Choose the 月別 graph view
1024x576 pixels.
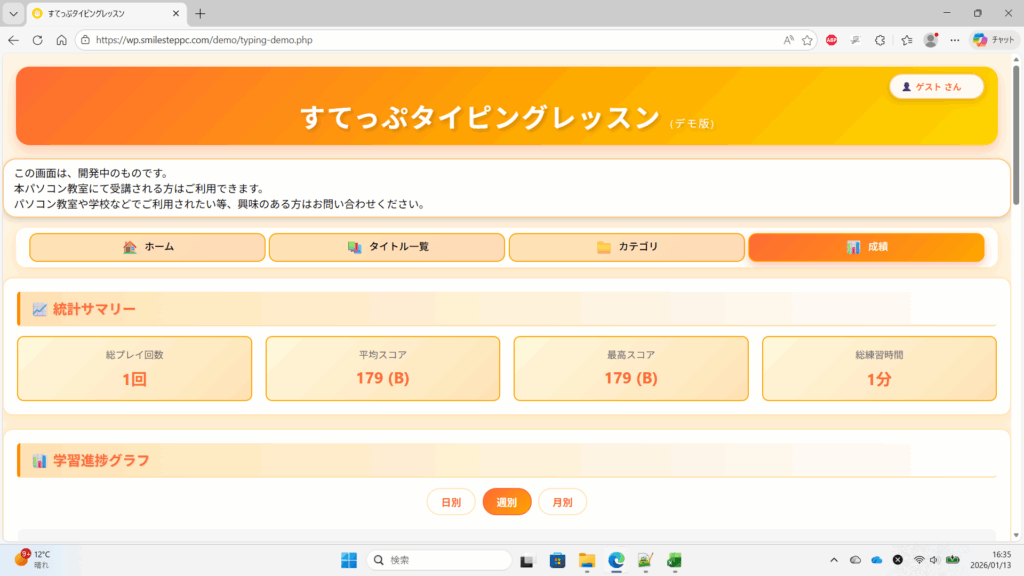[x=562, y=502]
